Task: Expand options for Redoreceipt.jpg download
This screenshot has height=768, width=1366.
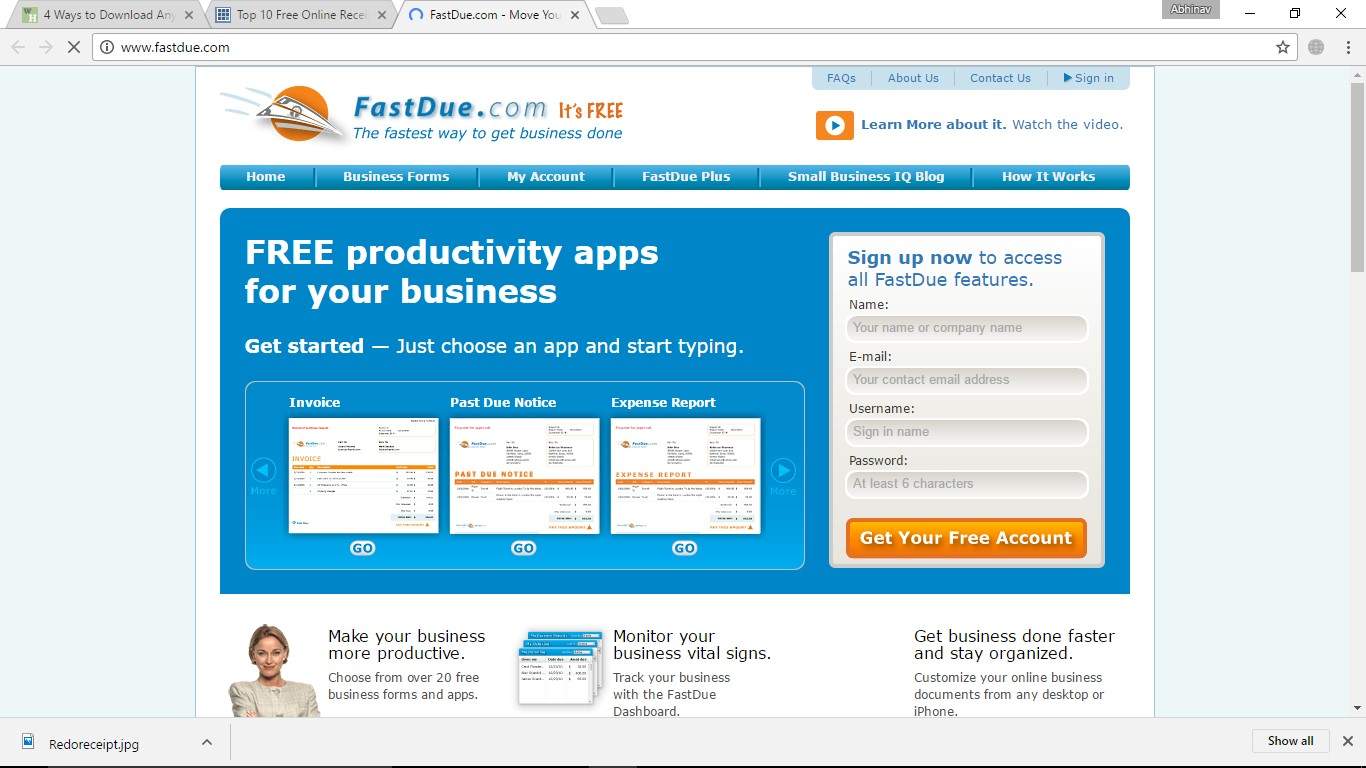Action: click(207, 742)
